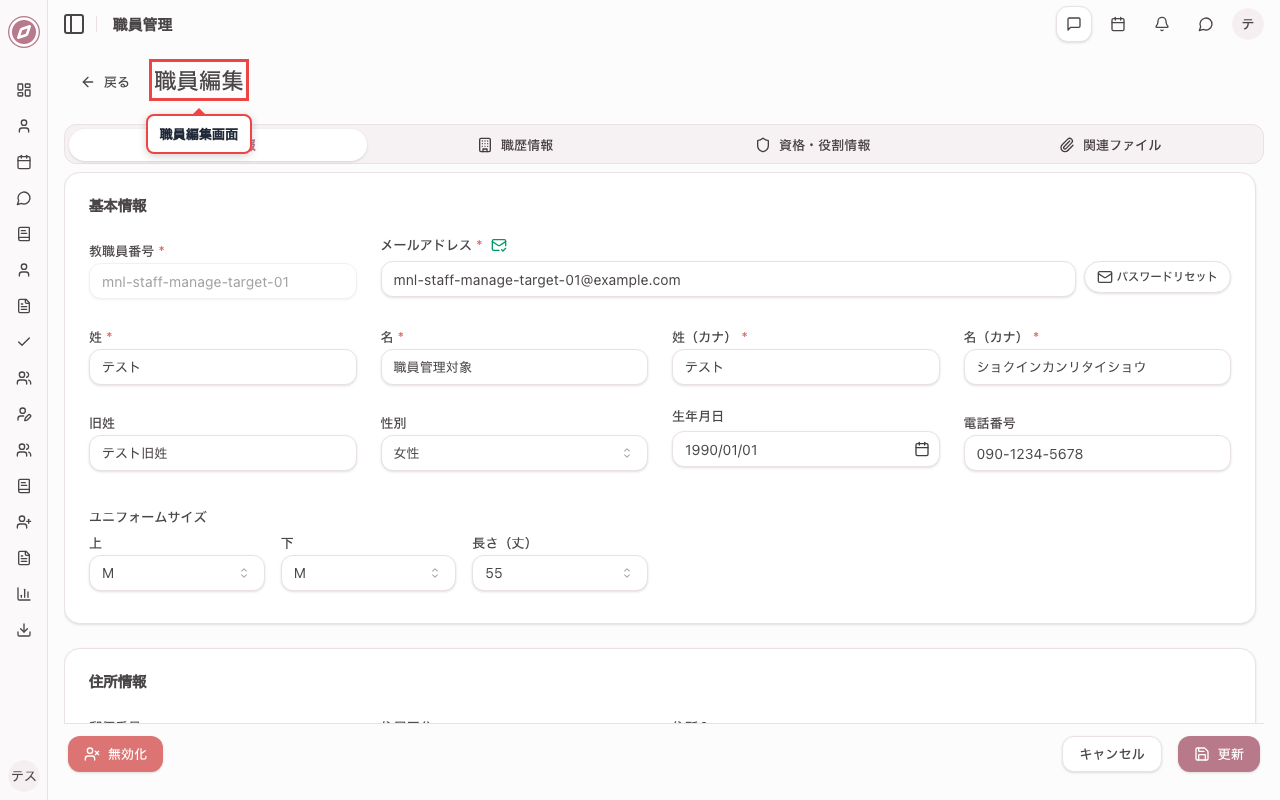Open the download icon in sidebar
The width and height of the screenshot is (1280, 800).
24,630
